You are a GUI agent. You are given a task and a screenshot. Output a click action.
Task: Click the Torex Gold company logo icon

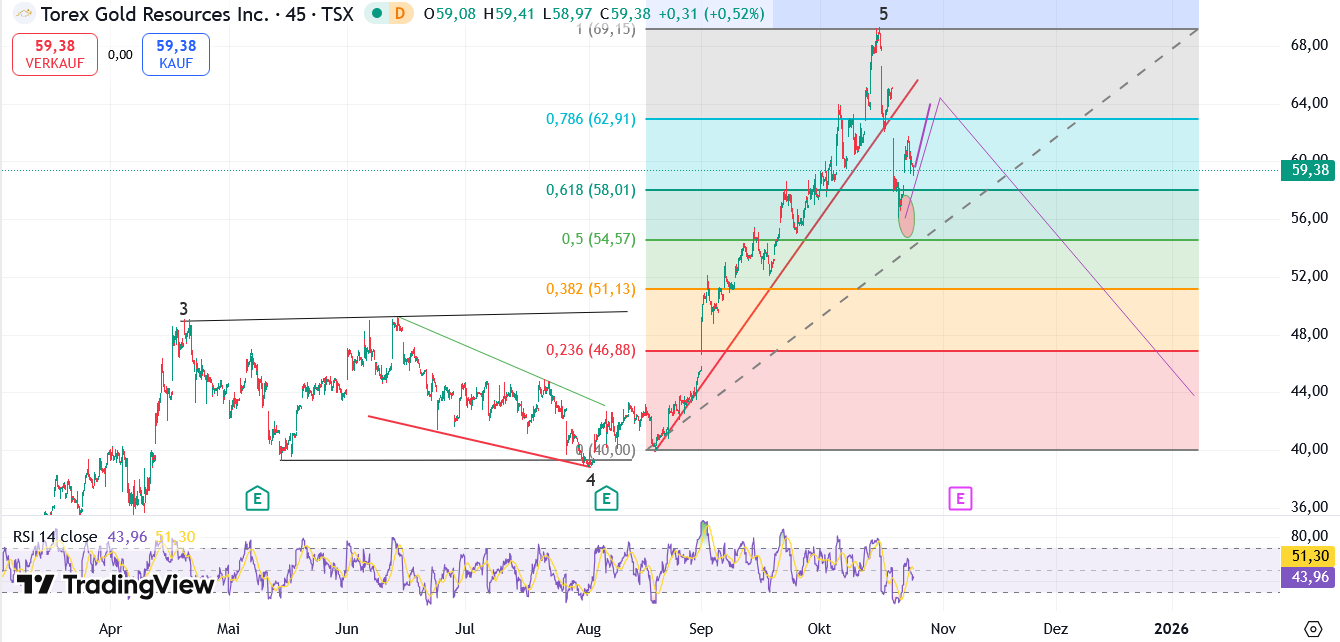pos(26,14)
